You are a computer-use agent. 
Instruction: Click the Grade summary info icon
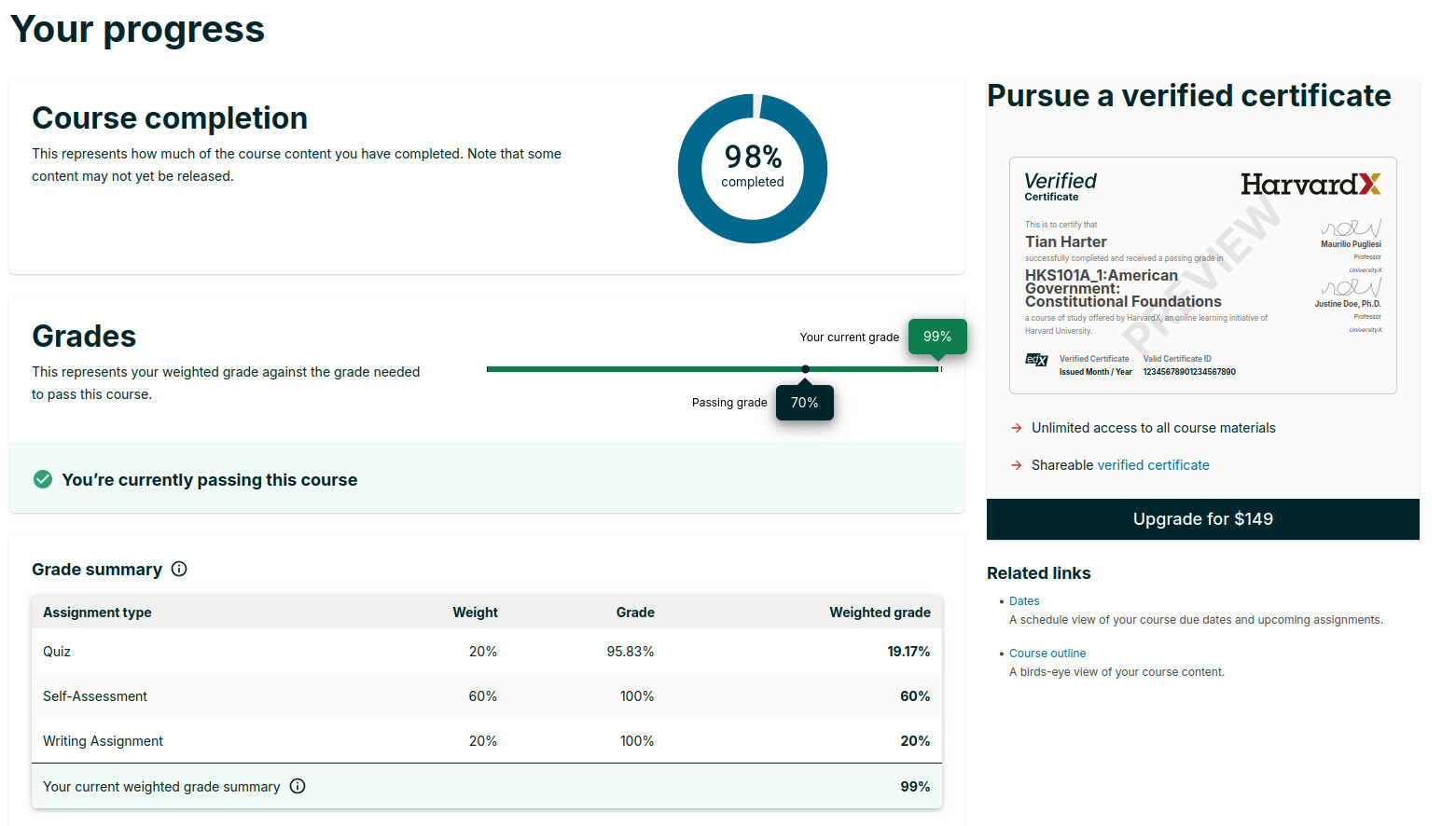pos(179,569)
